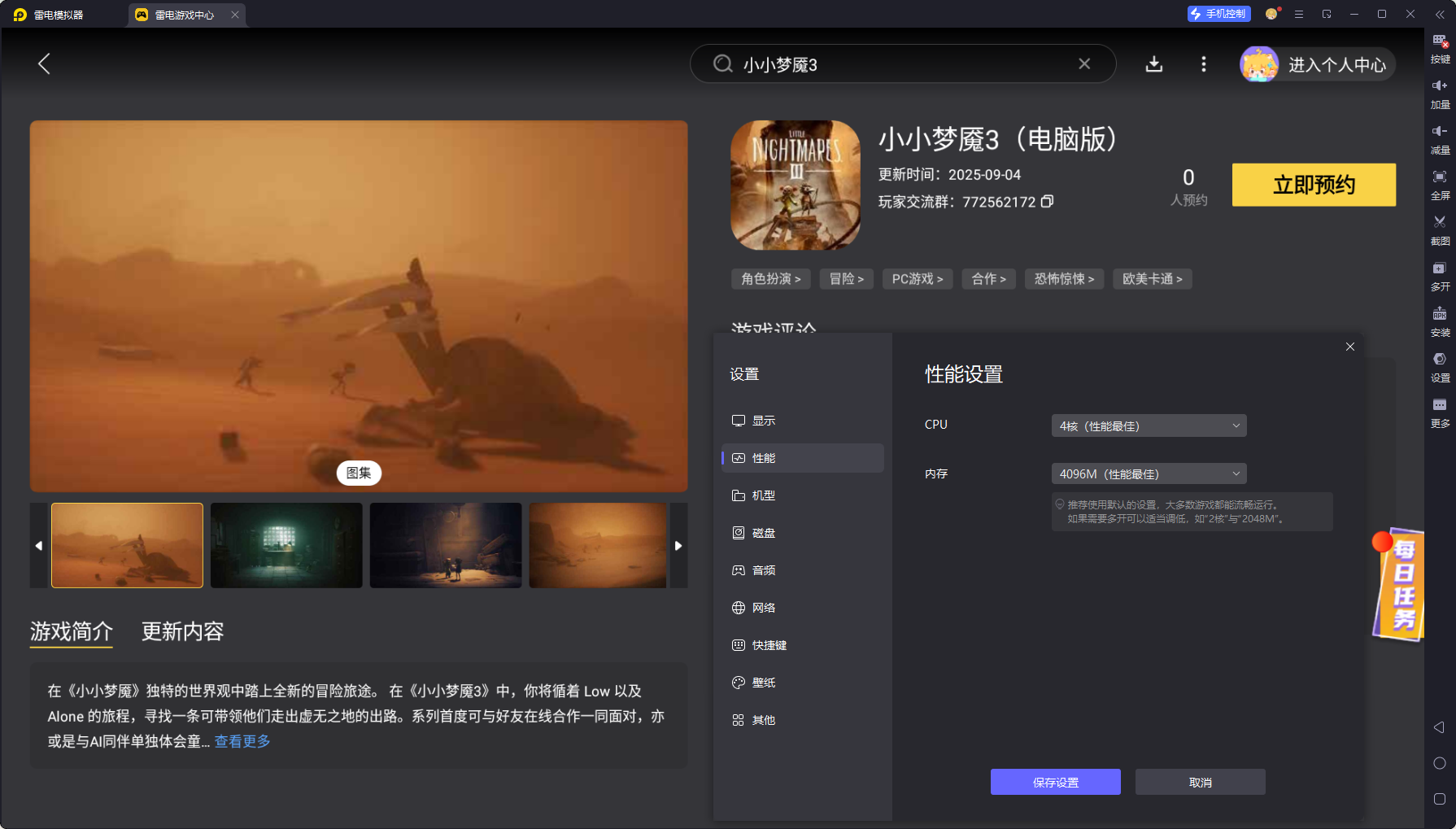Image resolution: width=1456 pixels, height=829 pixels.
Task: Close the 雷电游戏中心 tab
Action: [234, 15]
